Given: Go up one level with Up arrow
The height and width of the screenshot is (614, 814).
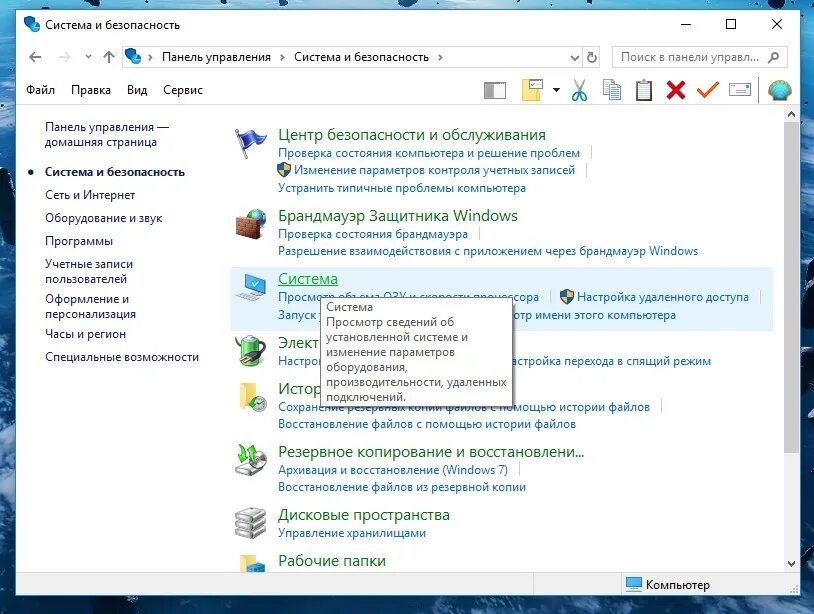Looking at the screenshot, I should [x=108, y=57].
